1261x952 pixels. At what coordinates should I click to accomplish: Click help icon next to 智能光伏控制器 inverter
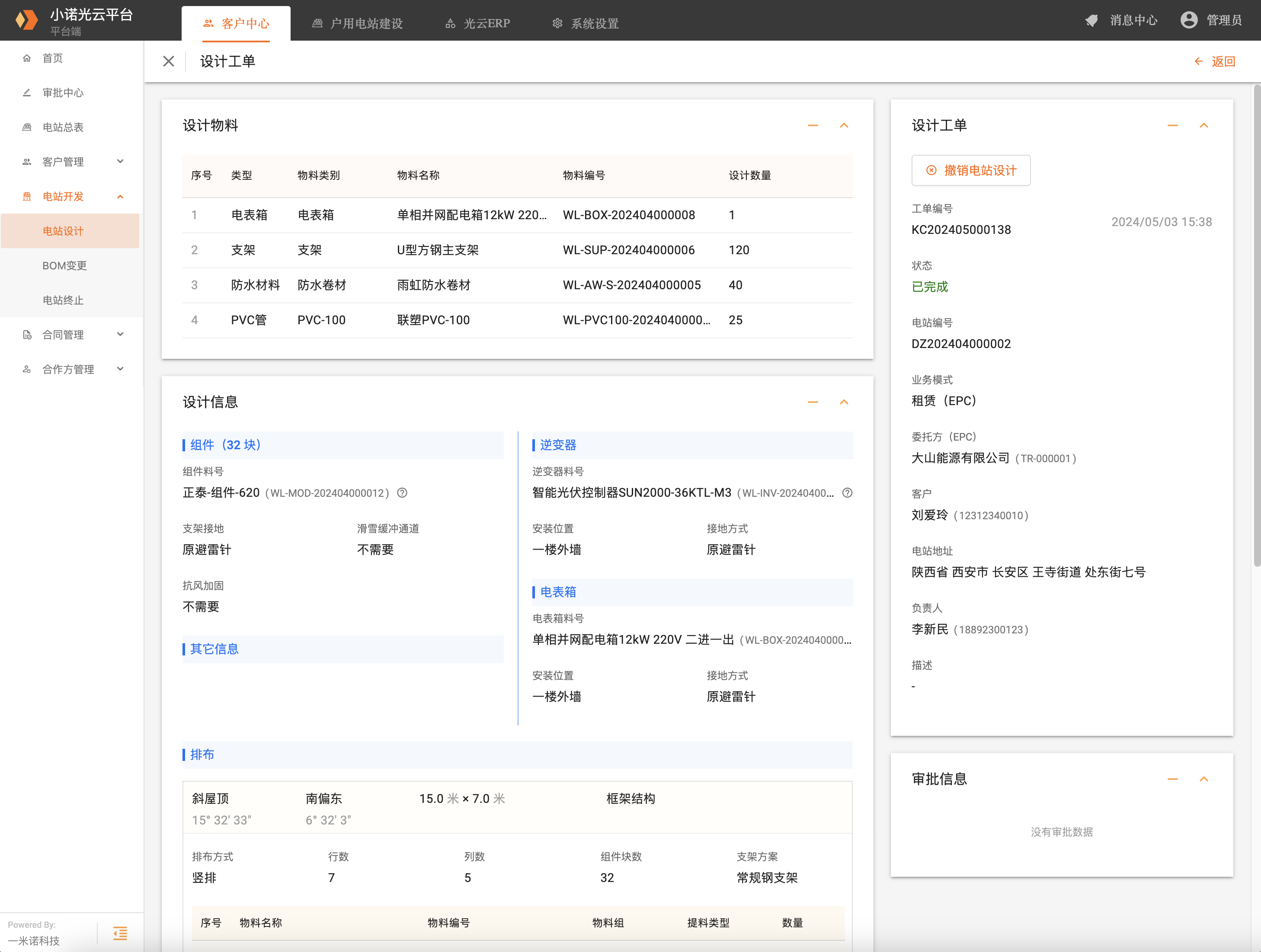(x=847, y=492)
